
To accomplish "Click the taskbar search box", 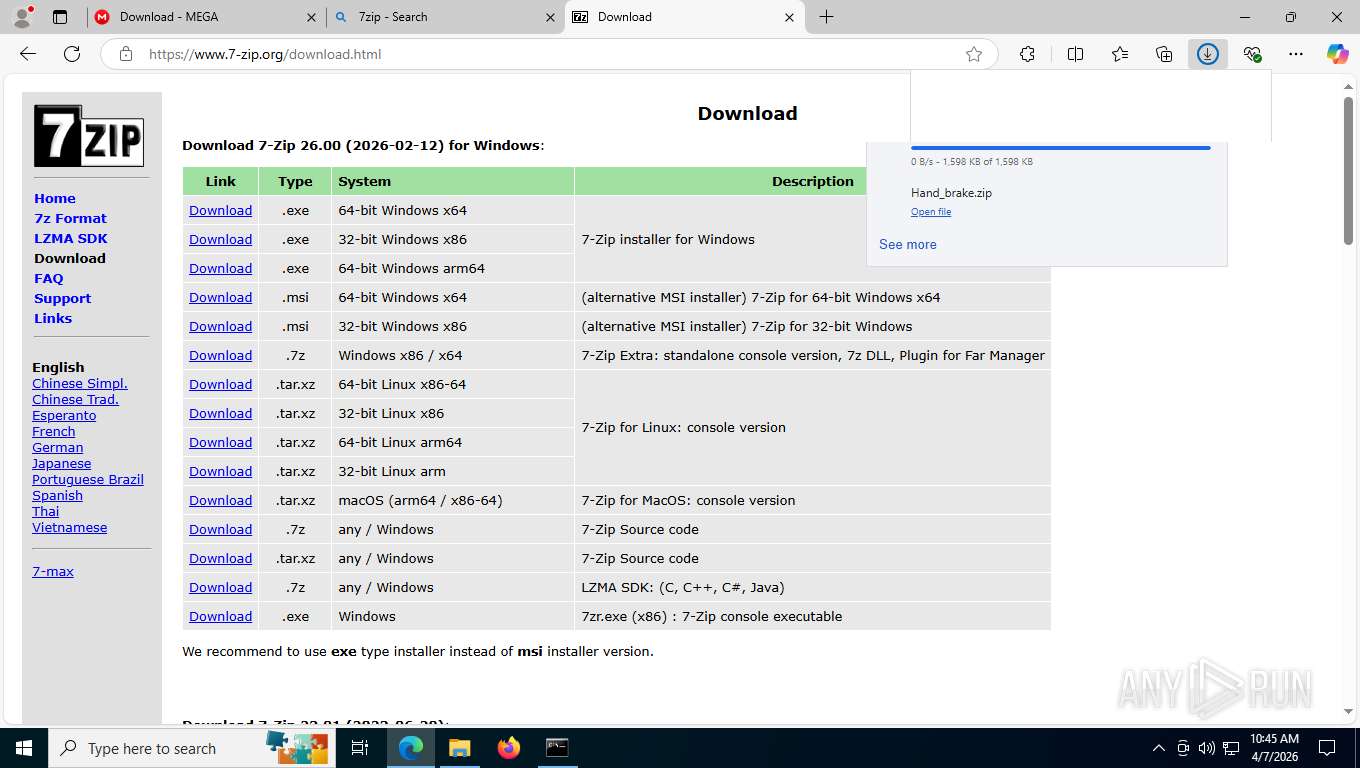I will click(190, 748).
